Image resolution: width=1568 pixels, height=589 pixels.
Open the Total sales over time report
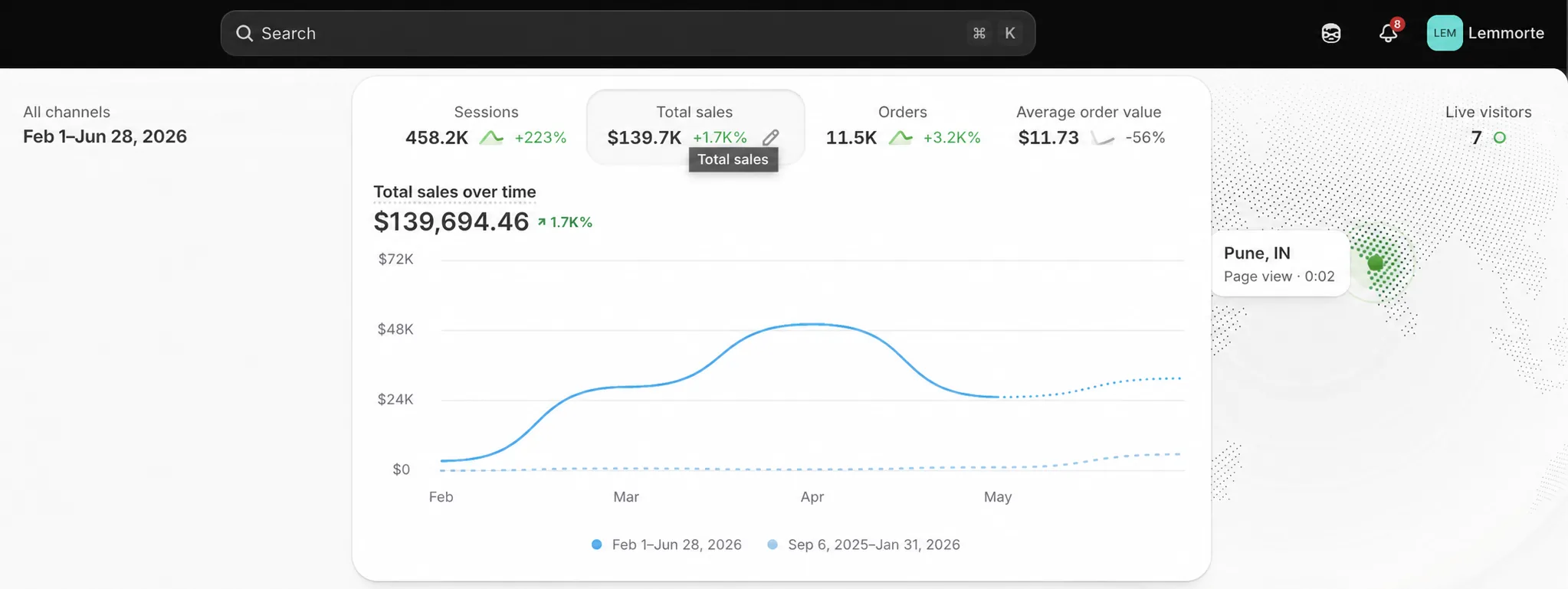[x=454, y=191]
